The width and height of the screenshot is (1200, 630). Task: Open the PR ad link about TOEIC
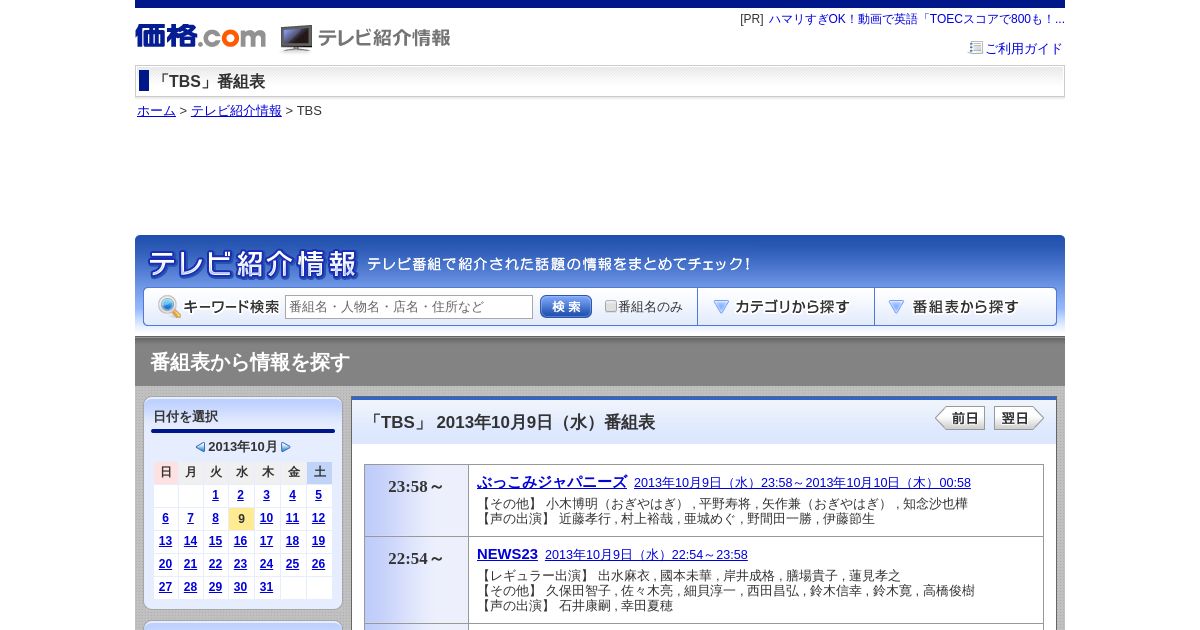click(916, 19)
